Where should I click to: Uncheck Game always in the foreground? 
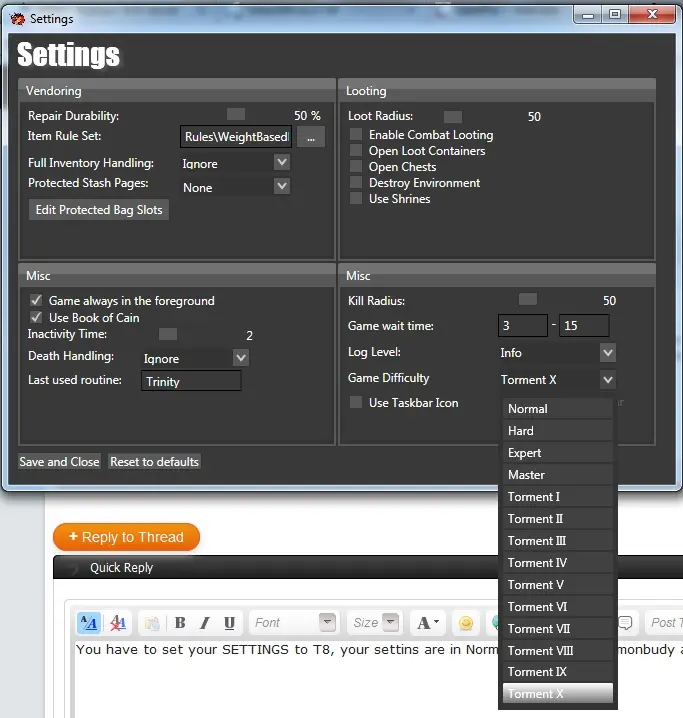pyautogui.click(x=36, y=301)
